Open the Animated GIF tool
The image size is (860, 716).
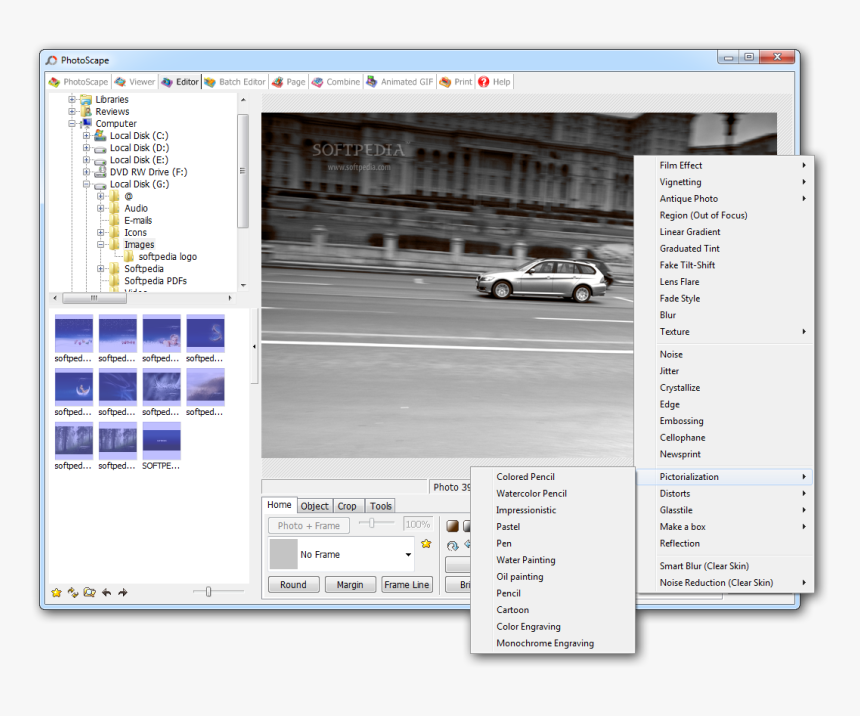pyautogui.click(x=399, y=81)
